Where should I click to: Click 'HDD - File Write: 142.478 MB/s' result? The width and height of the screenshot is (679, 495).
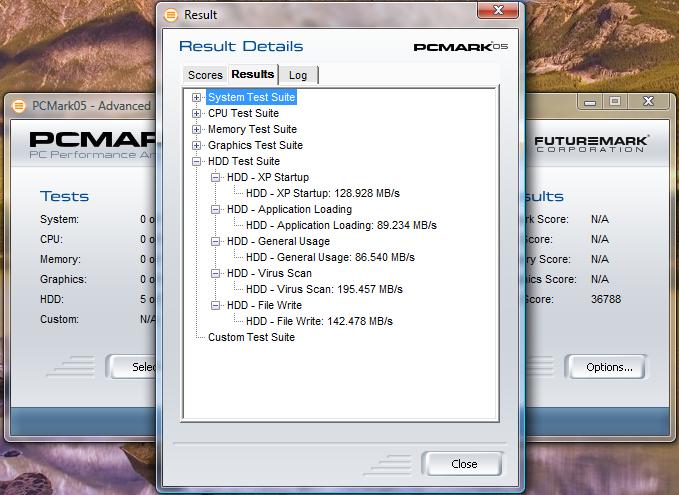(320, 322)
